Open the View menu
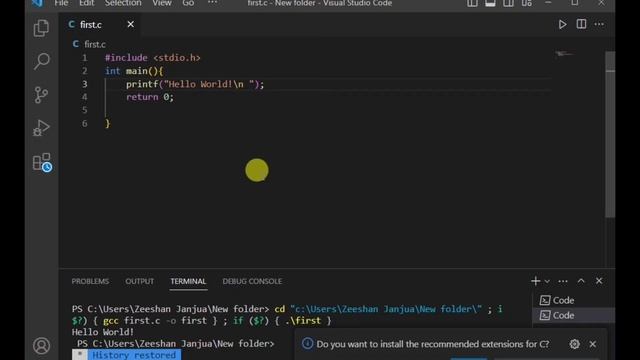640x360 pixels. pyautogui.click(x=162, y=3)
